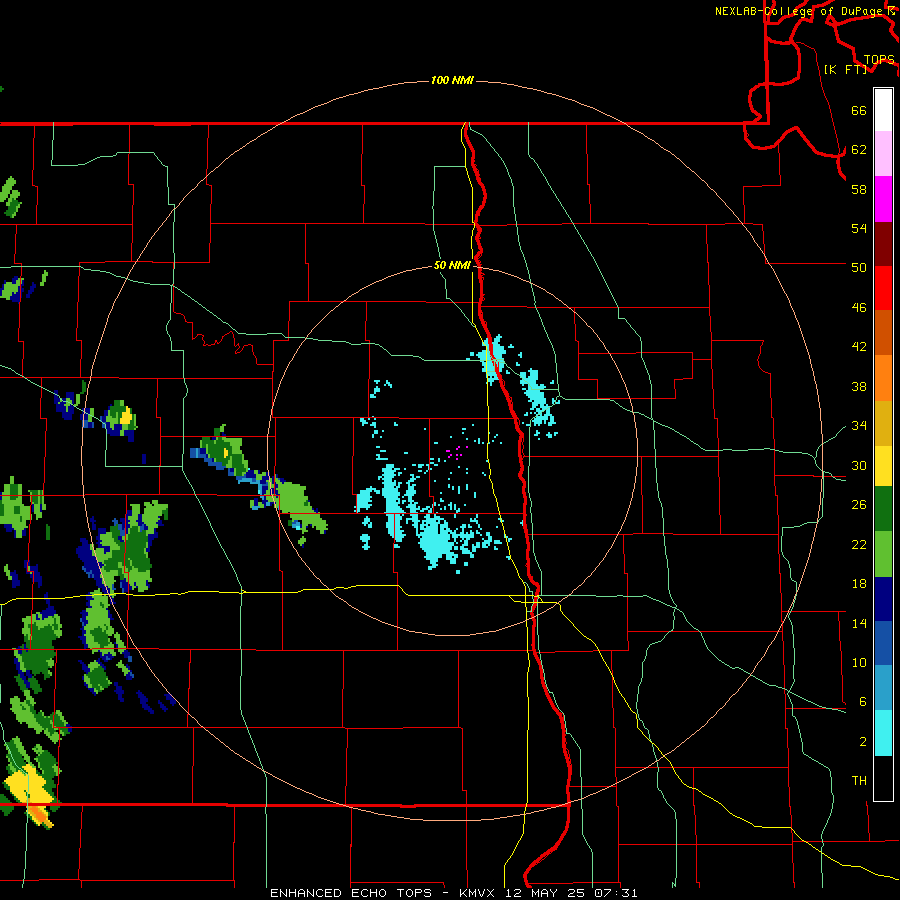Viewport: 900px width, 900px height.
Task: Click legend value 6
Action: tap(862, 702)
